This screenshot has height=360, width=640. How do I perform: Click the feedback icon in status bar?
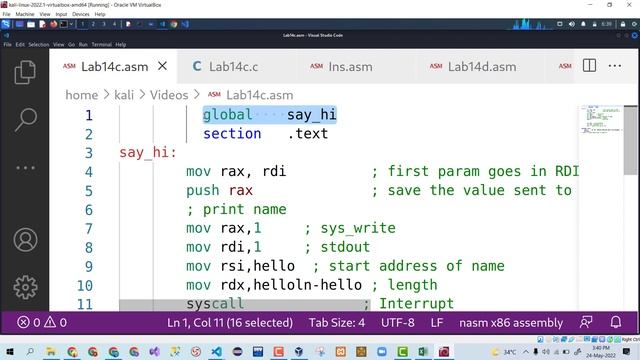586,322
